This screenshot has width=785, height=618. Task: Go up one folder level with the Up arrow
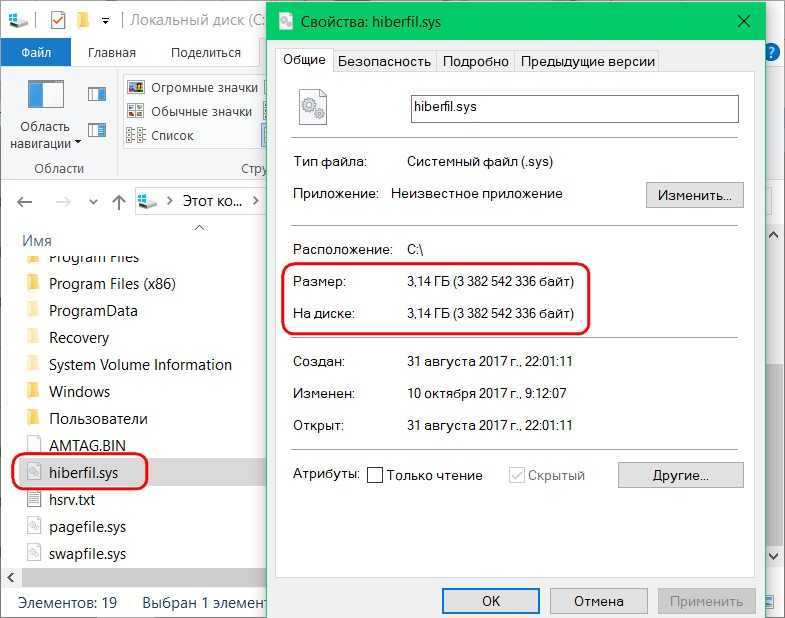(x=119, y=202)
